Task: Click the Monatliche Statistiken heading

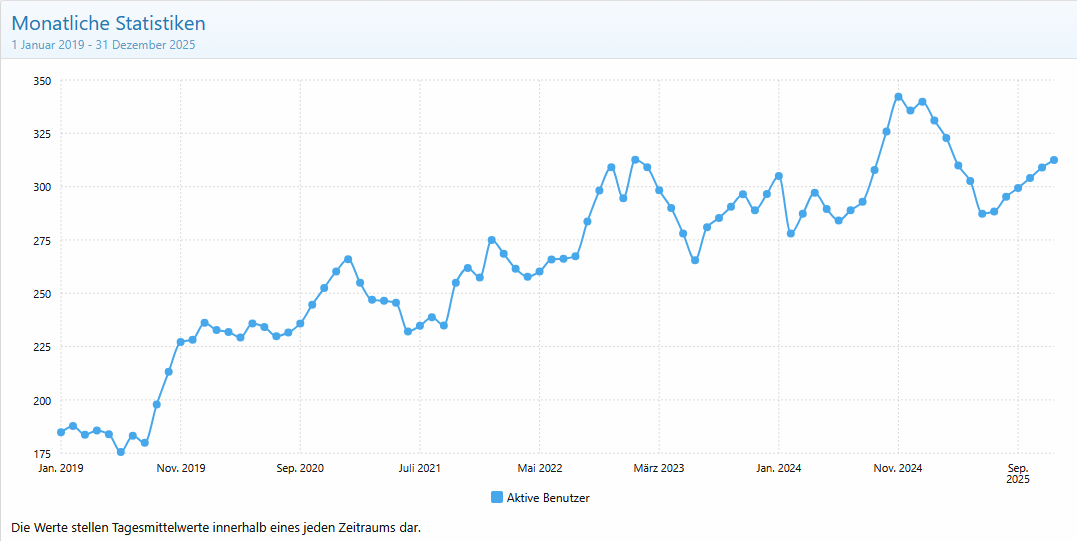Action: pos(109,23)
